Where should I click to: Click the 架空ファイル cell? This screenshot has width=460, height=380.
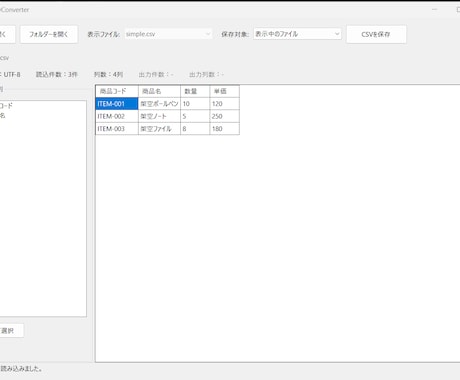tap(159, 129)
